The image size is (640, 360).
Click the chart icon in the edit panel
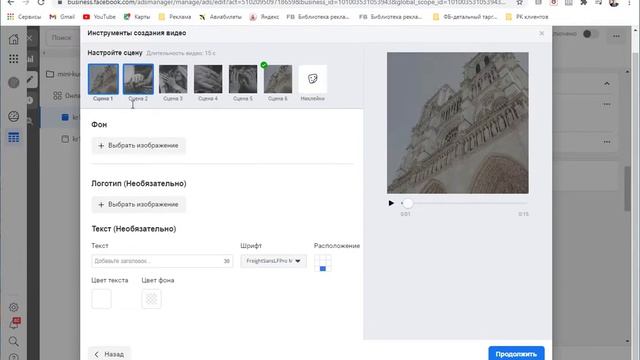30,59
